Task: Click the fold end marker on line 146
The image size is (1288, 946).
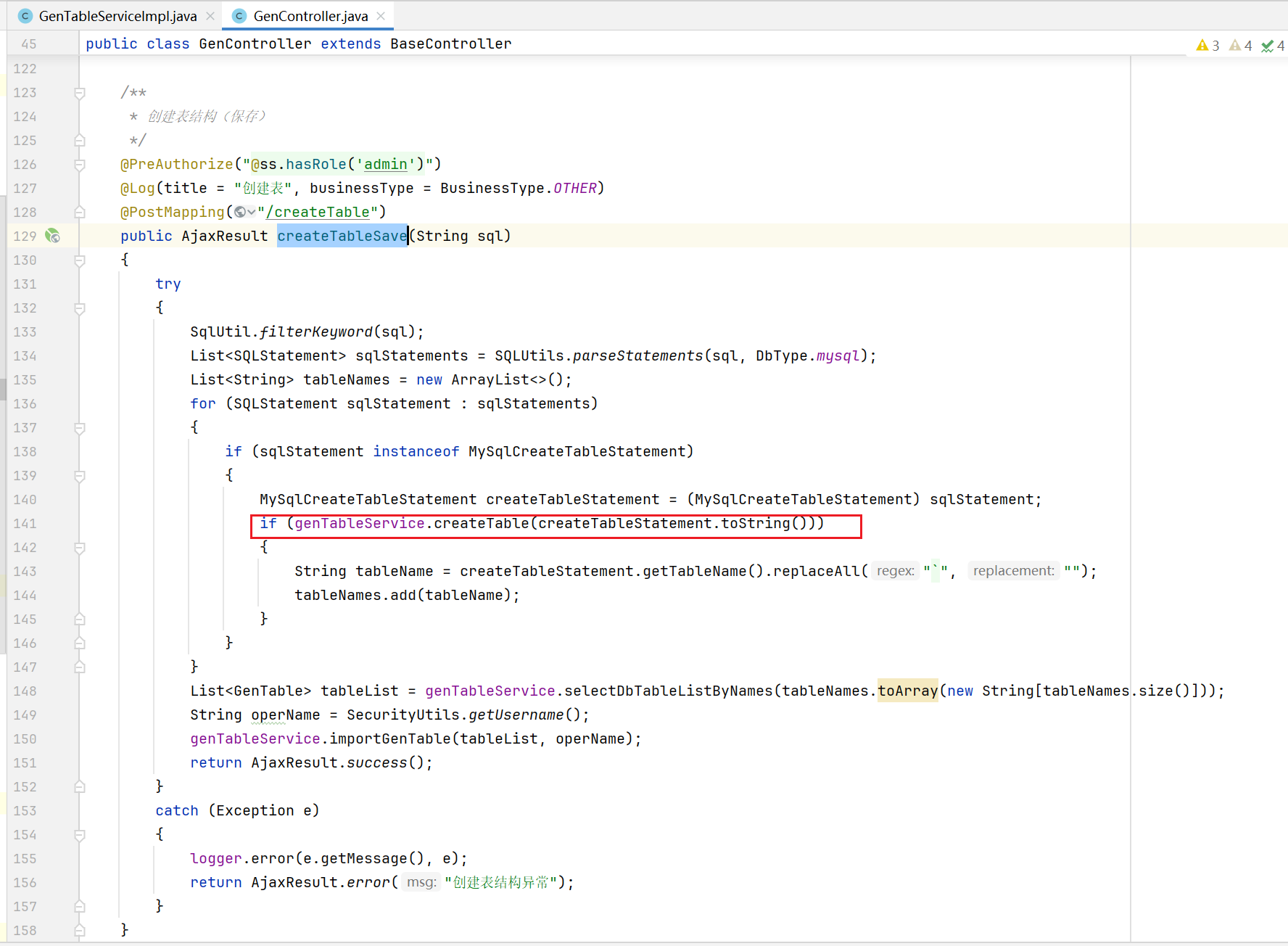Action: coord(80,643)
